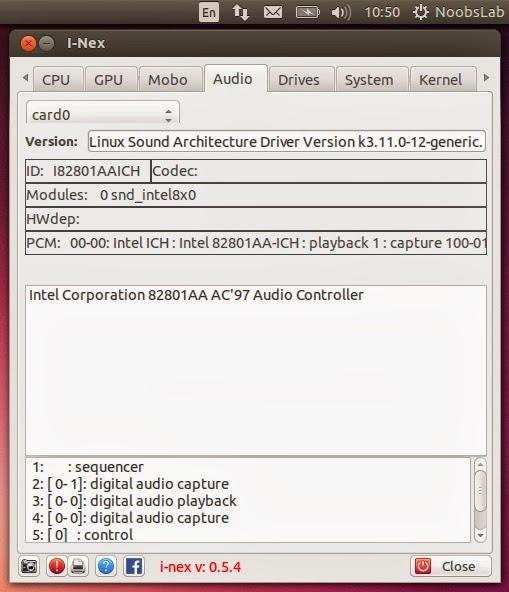Close the I-Nex window with red button

[28, 43]
